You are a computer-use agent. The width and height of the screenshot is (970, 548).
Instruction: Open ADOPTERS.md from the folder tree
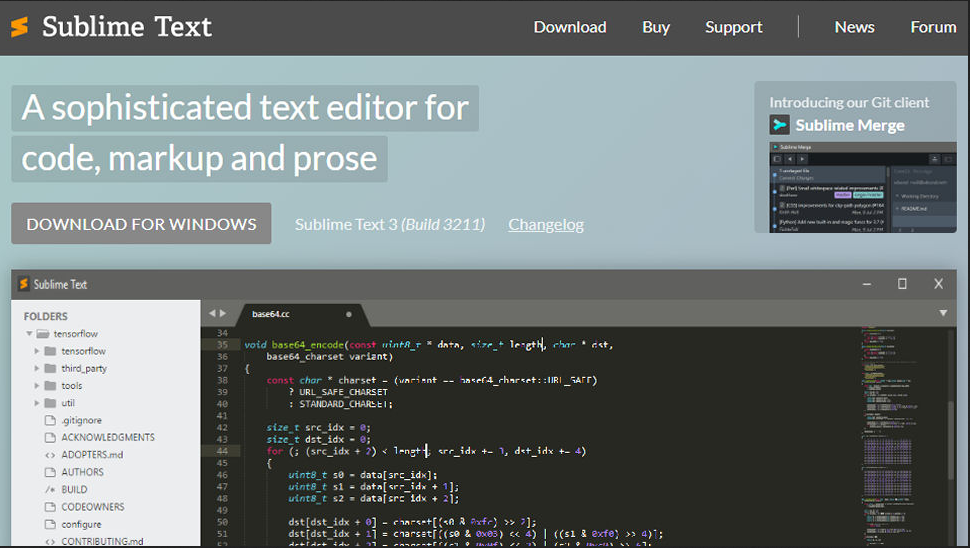[x=92, y=455]
